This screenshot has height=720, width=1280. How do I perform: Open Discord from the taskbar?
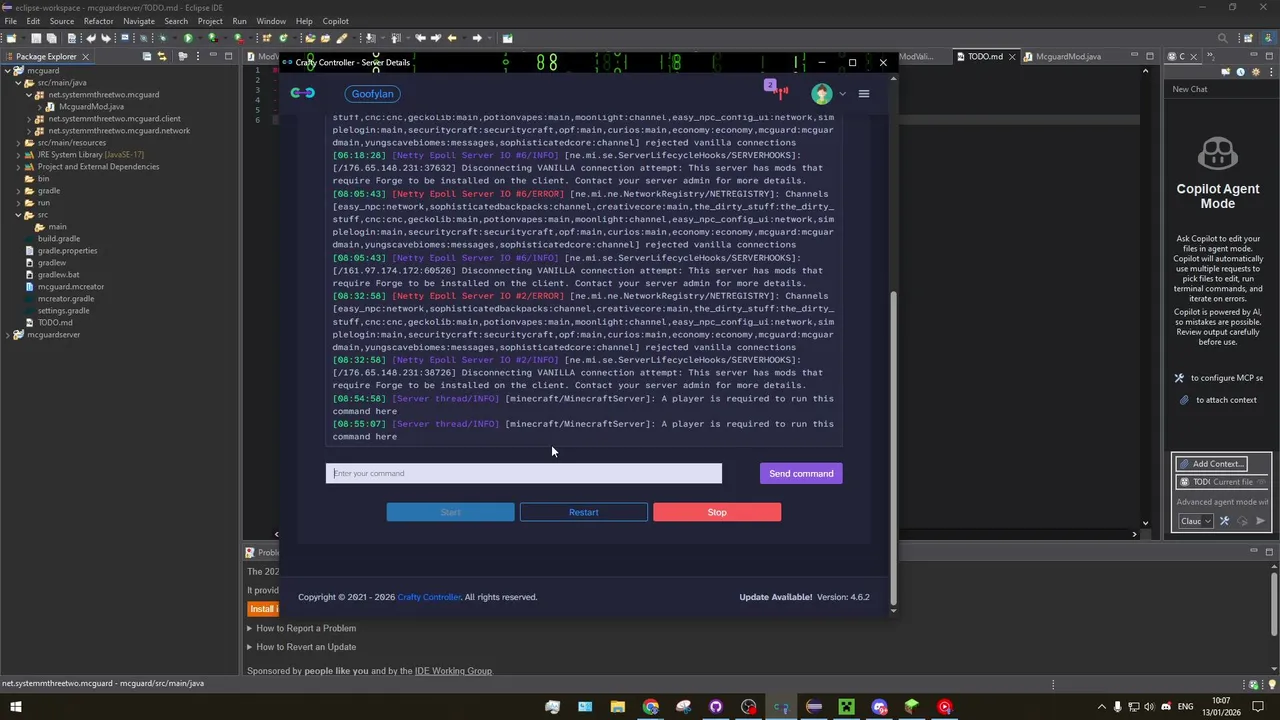[879, 707]
